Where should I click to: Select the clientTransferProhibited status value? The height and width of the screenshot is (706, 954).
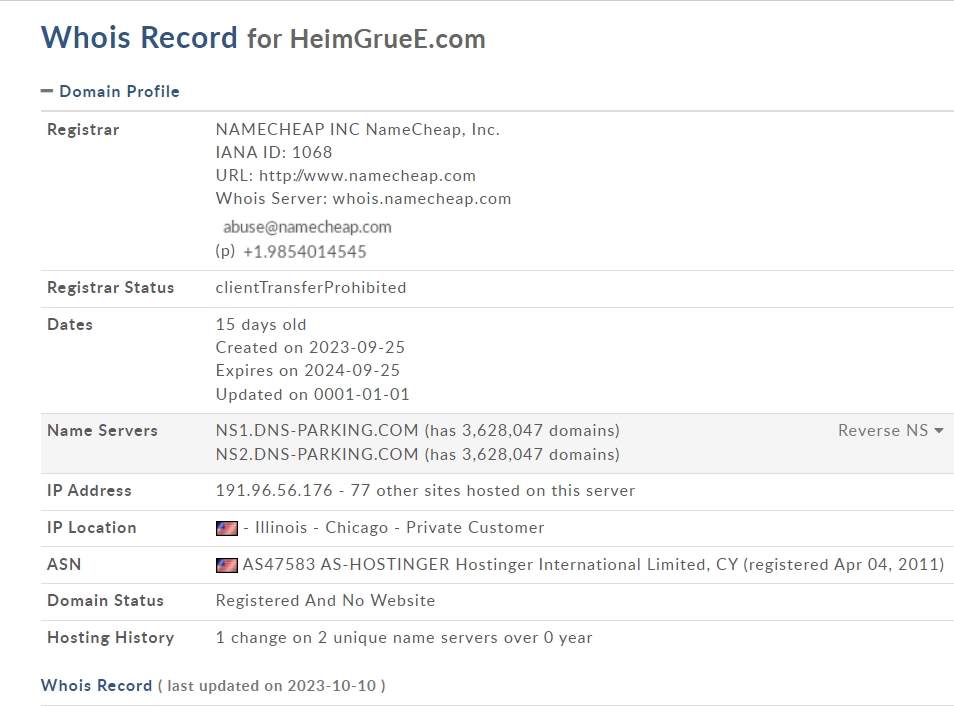tap(311, 287)
